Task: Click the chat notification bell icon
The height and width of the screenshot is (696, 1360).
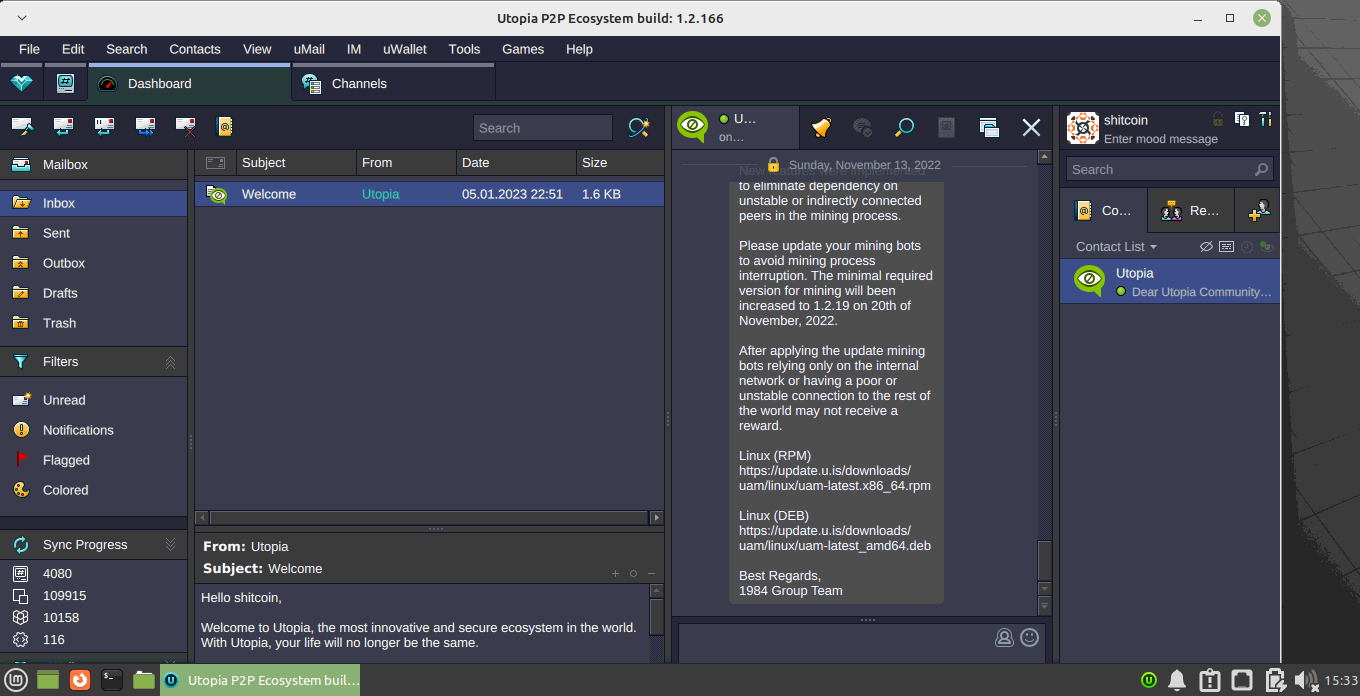Action: pos(821,127)
